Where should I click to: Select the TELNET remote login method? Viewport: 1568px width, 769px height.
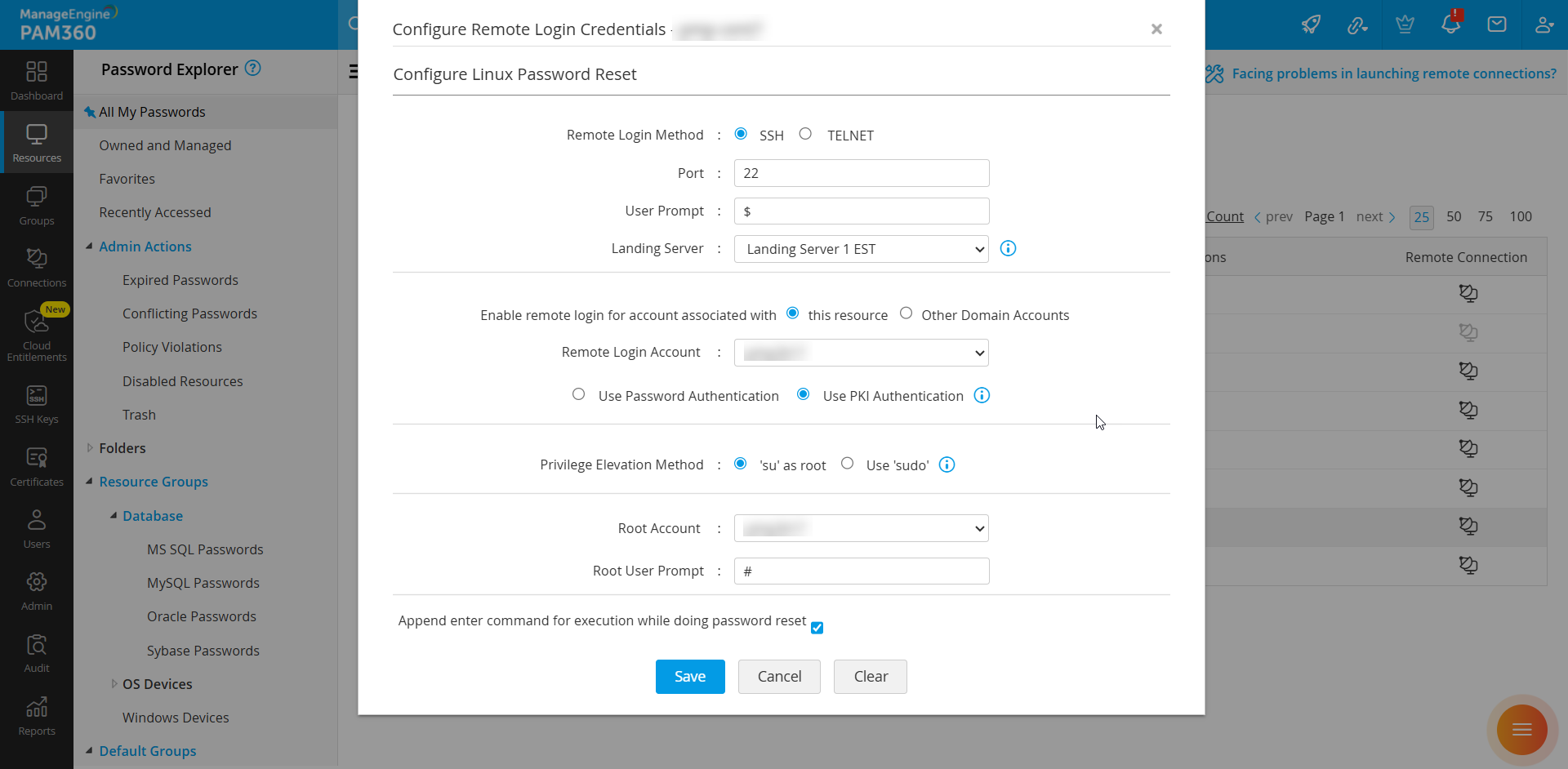pyautogui.click(x=805, y=133)
